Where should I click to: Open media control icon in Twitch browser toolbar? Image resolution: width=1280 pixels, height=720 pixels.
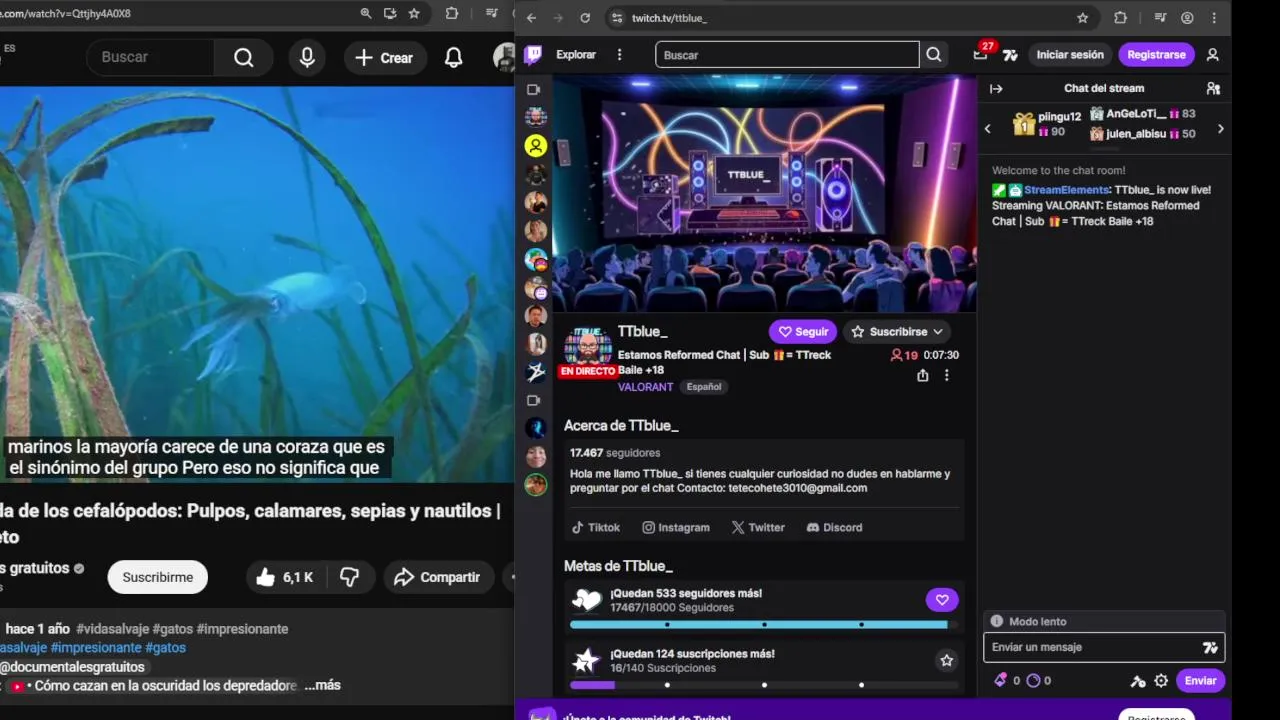pyautogui.click(x=1160, y=18)
